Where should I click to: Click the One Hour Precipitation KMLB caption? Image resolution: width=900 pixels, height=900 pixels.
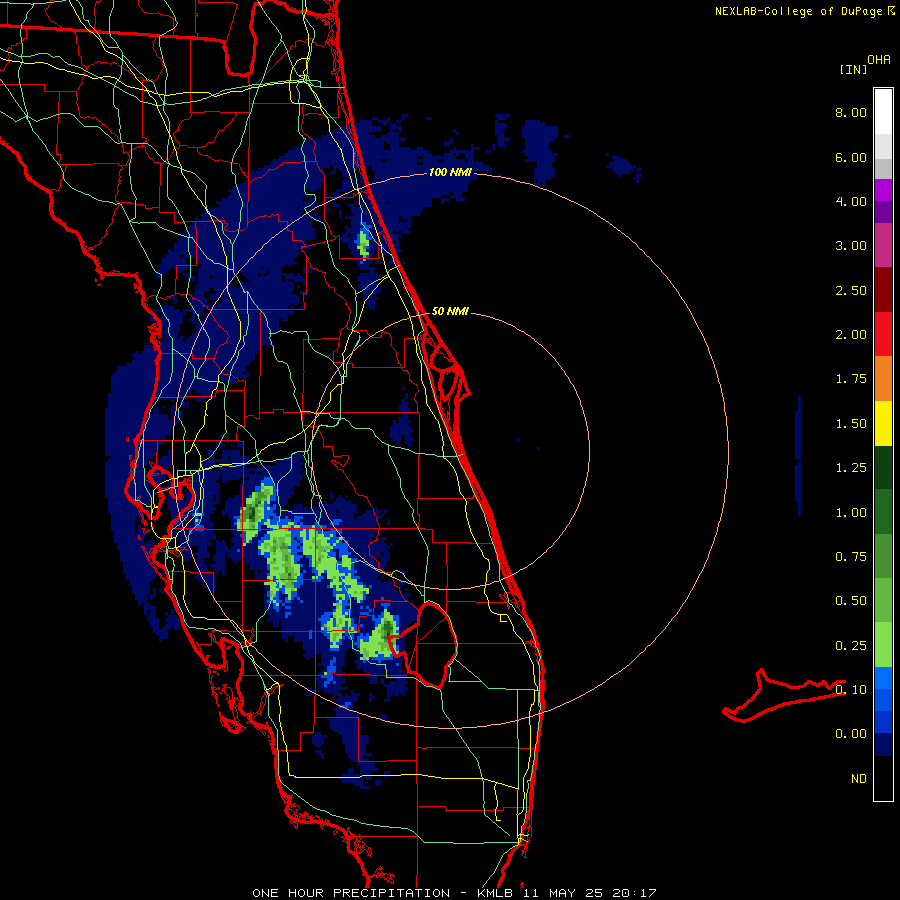[454, 893]
